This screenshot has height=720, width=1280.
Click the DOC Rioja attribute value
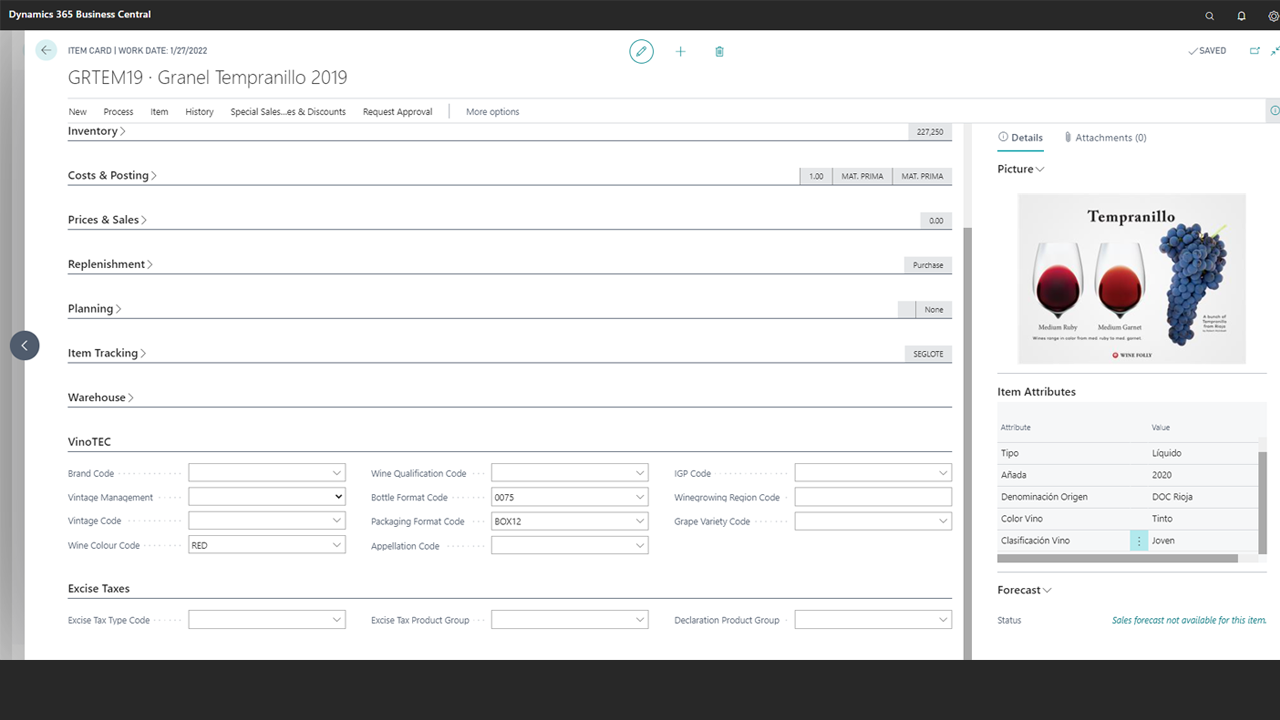(x=1172, y=497)
